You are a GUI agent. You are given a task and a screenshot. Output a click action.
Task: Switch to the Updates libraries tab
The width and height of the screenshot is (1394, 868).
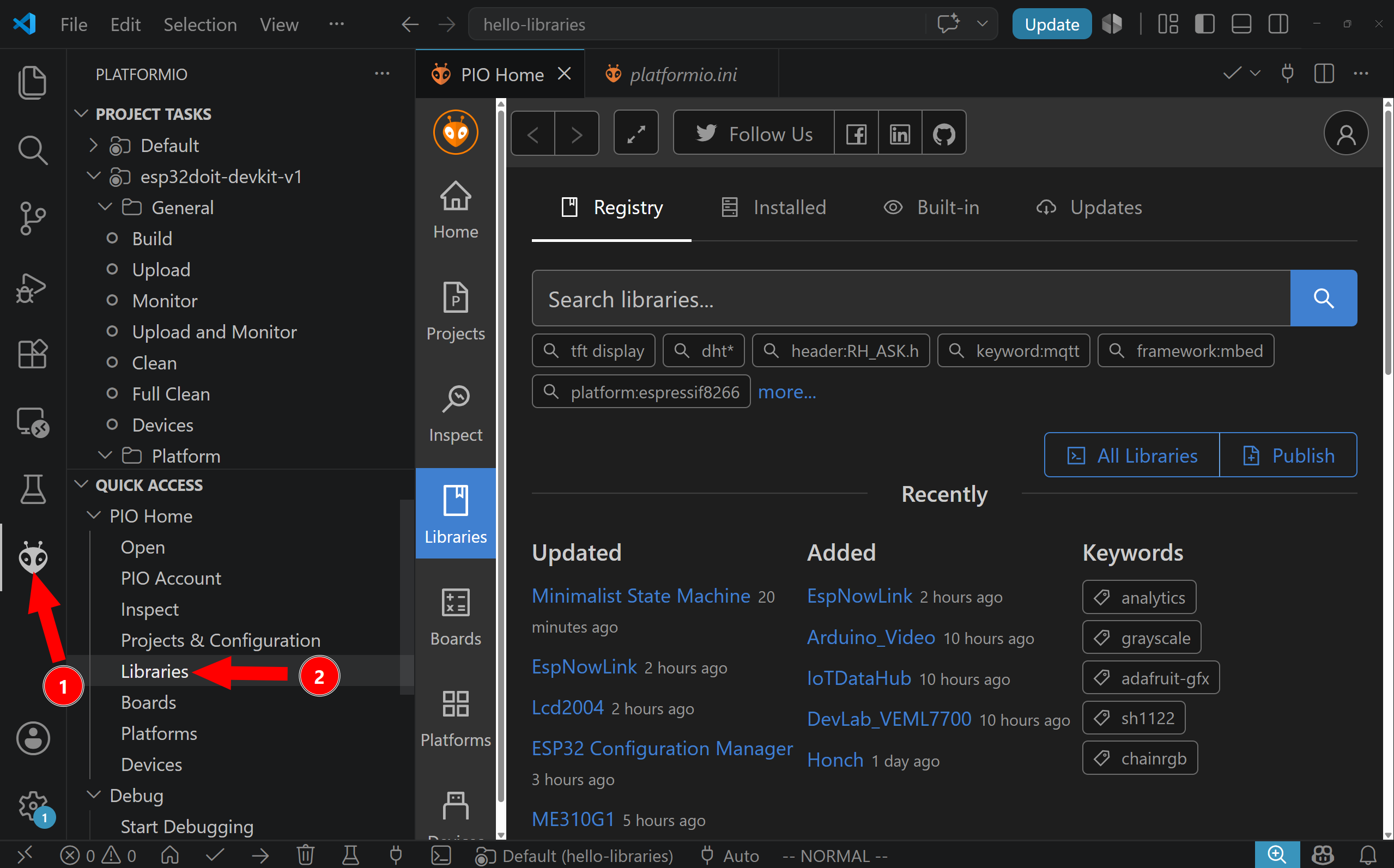(x=1089, y=207)
